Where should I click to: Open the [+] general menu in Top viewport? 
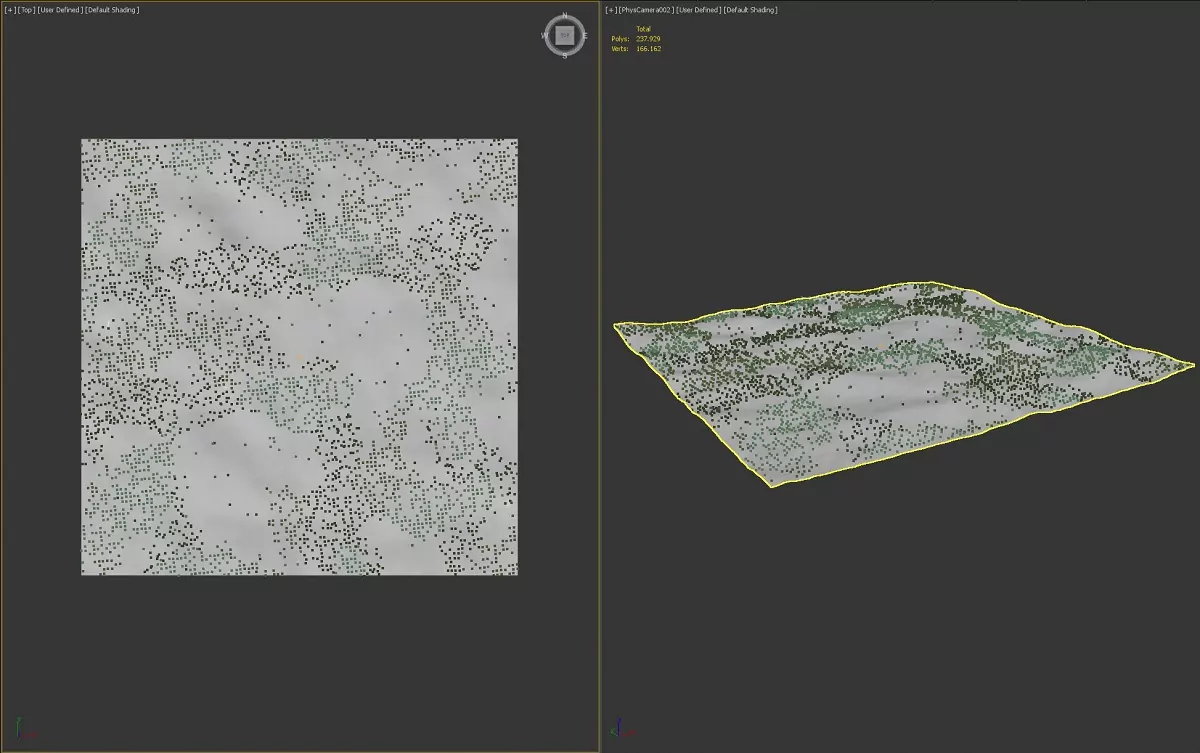[10, 10]
